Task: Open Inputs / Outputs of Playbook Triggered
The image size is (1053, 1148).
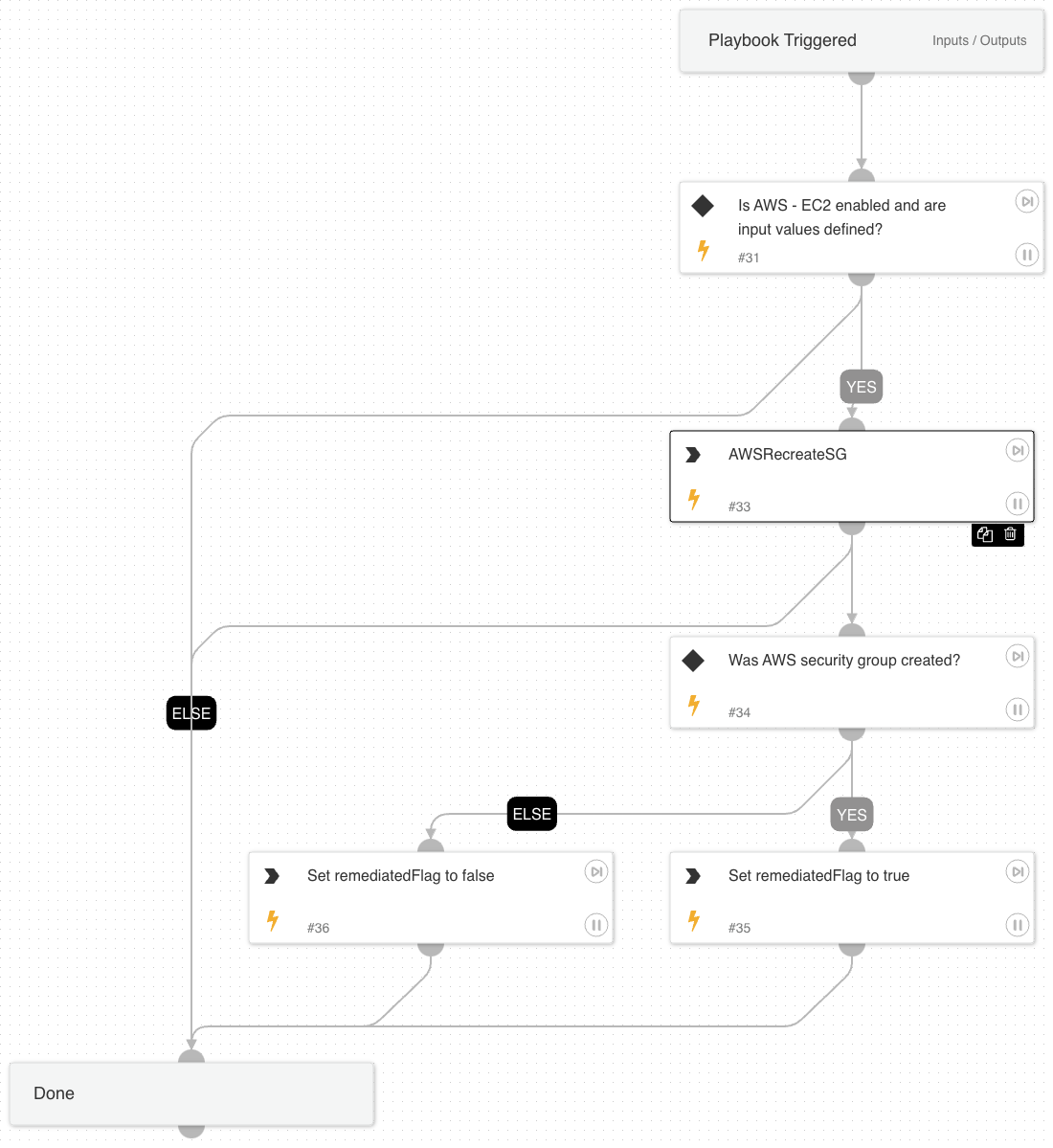Action: (978, 40)
